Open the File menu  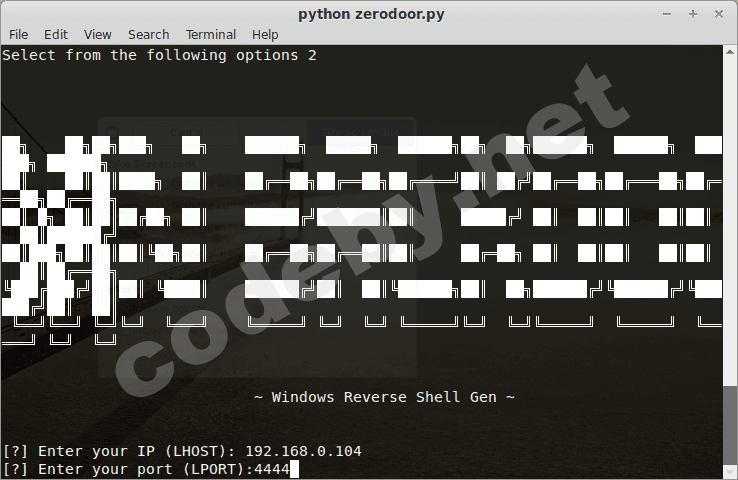point(18,35)
